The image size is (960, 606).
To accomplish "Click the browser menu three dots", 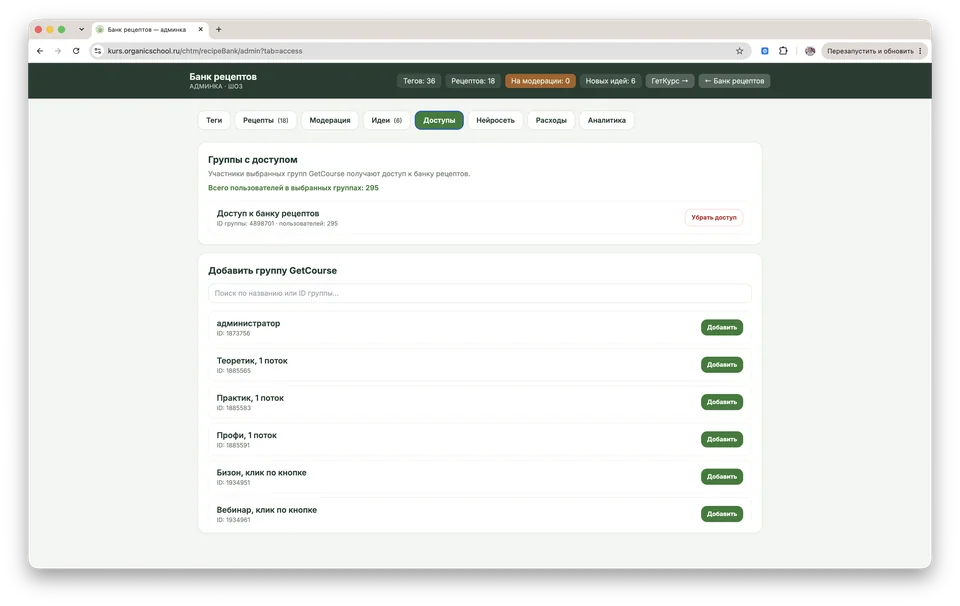I will click(920, 51).
